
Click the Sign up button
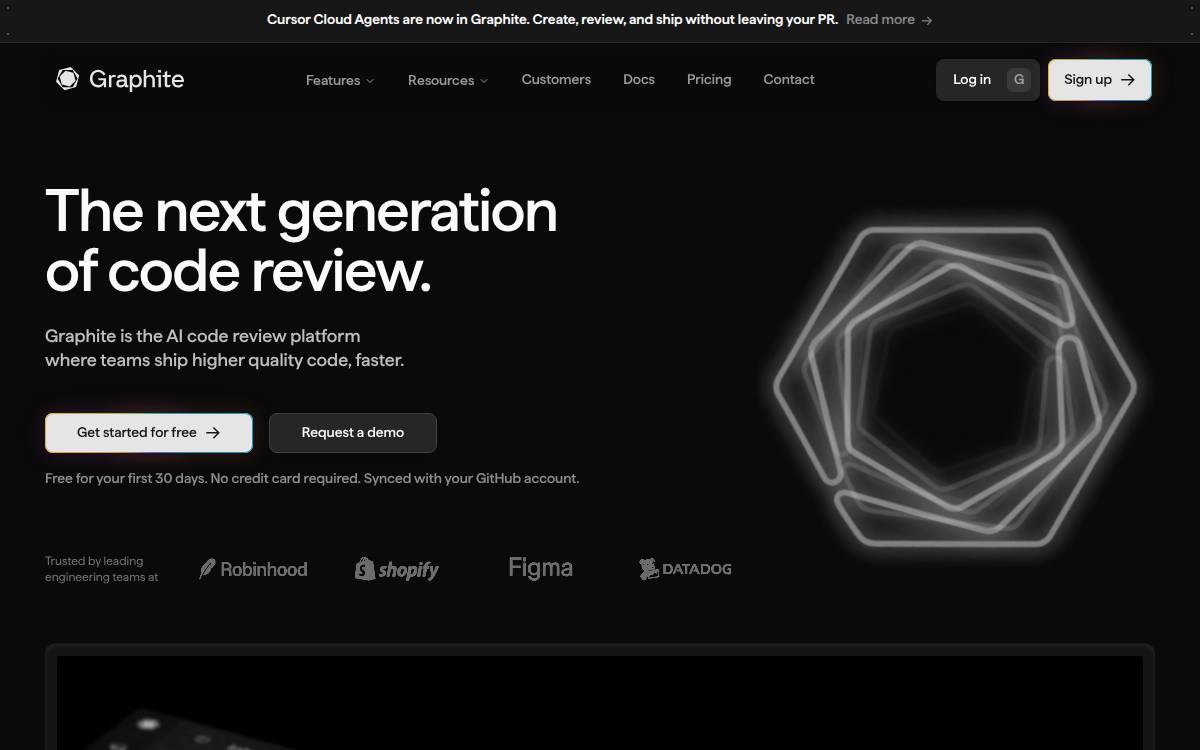pyautogui.click(x=1100, y=80)
